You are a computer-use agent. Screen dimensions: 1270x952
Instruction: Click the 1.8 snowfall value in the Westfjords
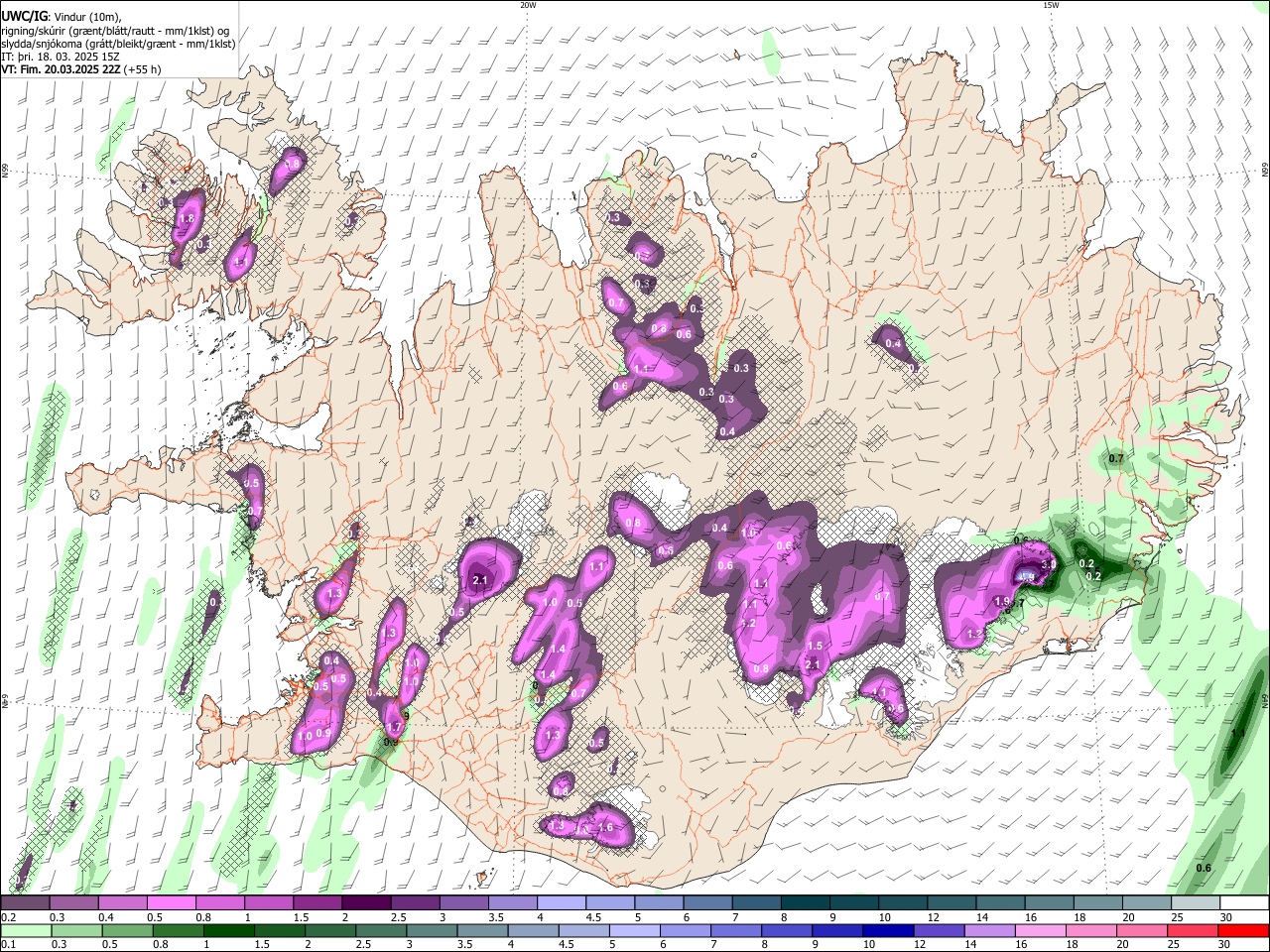[x=187, y=218]
